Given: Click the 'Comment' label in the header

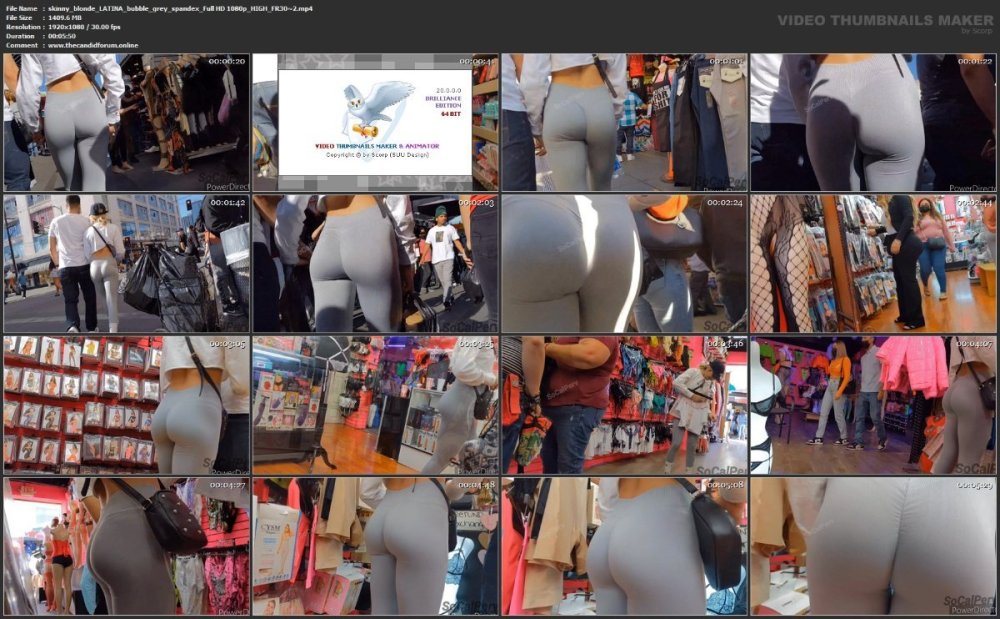Looking at the screenshot, I should [22, 45].
